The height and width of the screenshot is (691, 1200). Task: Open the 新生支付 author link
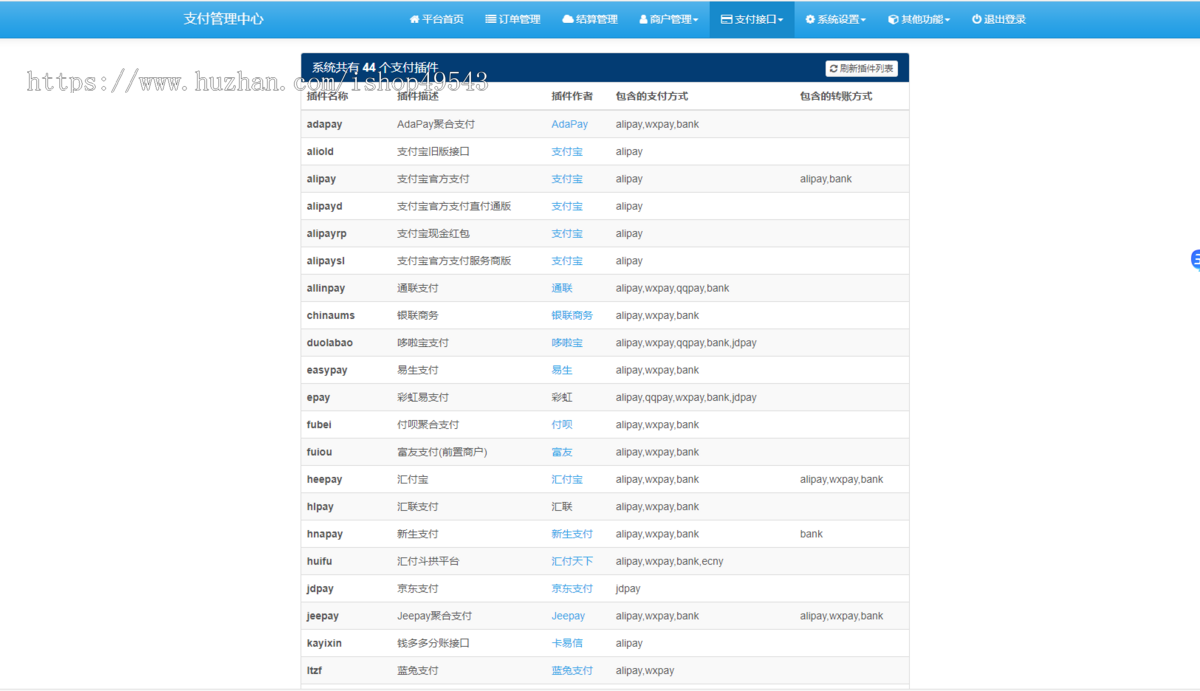tap(572, 534)
